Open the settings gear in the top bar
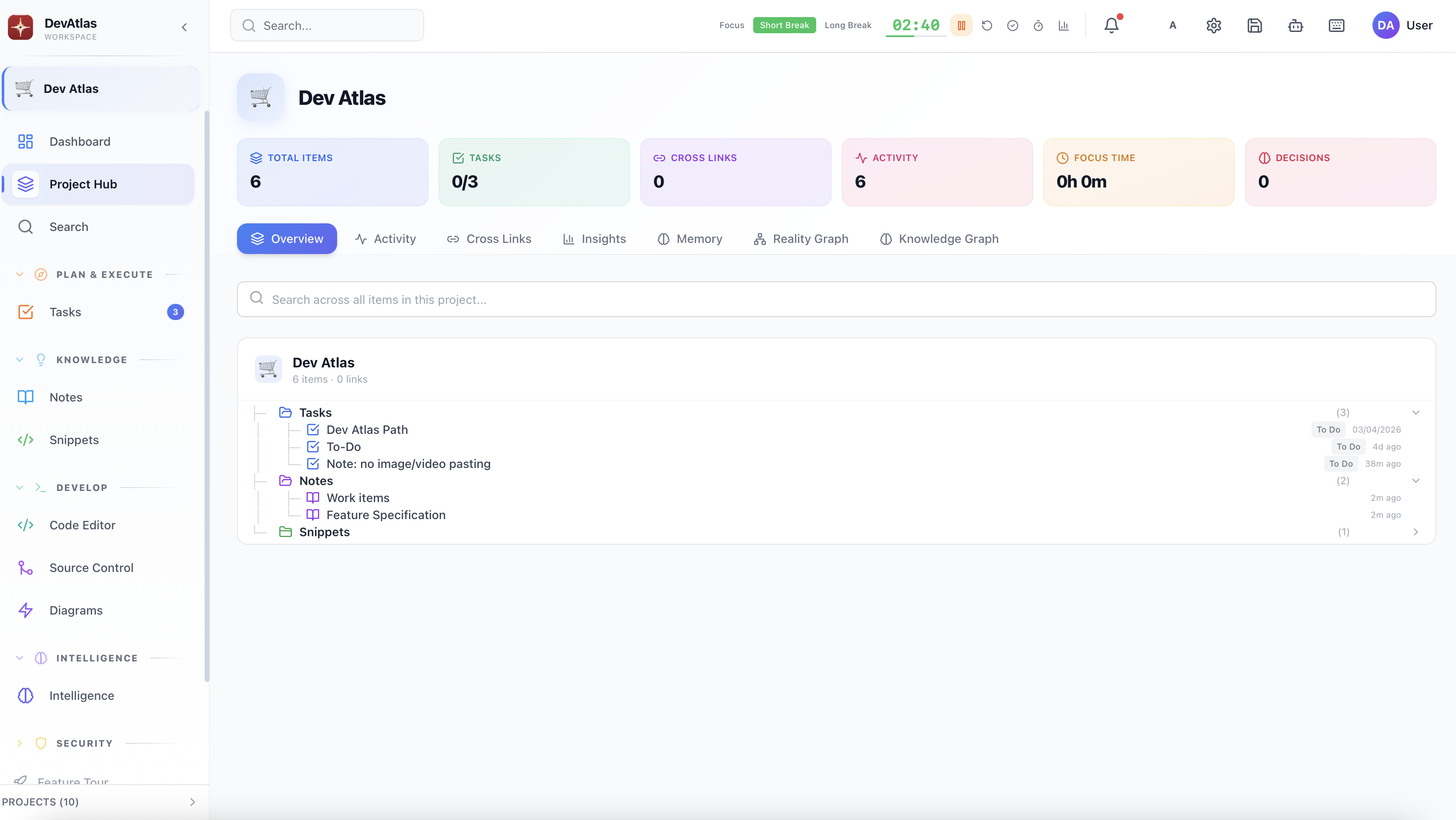 tap(1213, 26)
